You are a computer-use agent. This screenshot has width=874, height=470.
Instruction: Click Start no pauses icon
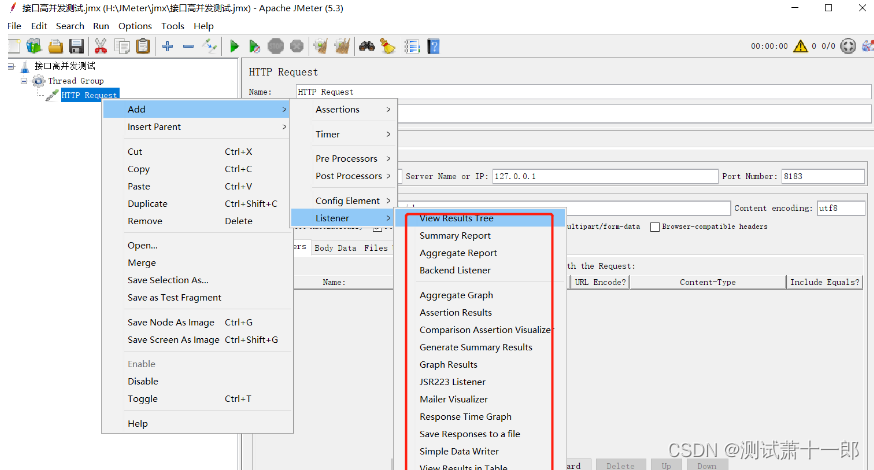click(x=254, y=46)
